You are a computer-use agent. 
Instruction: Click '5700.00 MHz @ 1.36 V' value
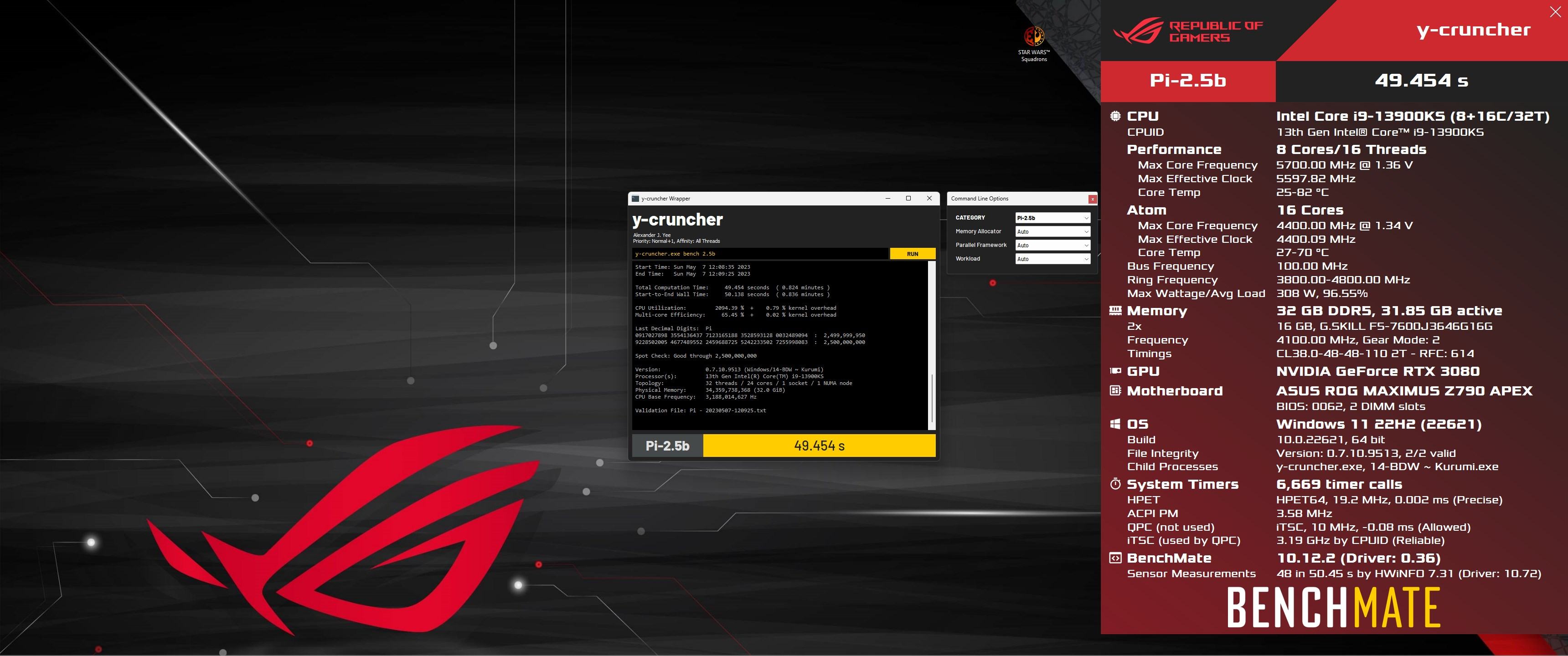[x=1345, y=165]
